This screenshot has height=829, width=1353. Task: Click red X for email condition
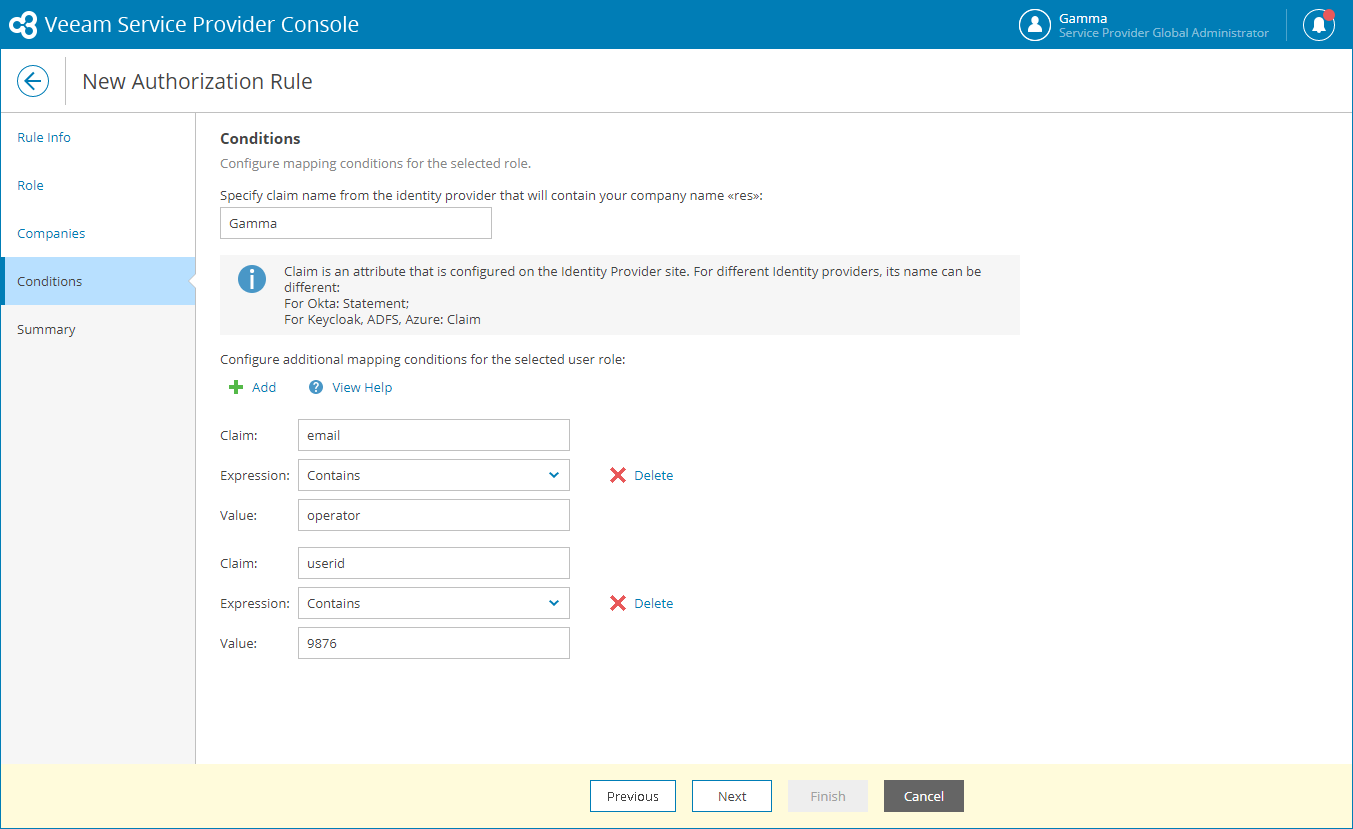click(618, 475)
